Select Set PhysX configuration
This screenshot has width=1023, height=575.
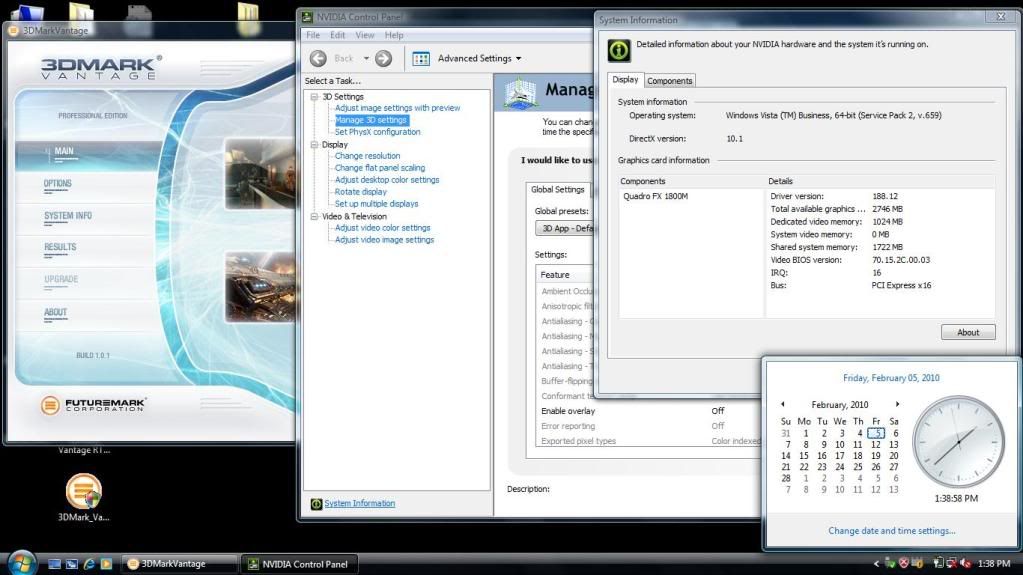coord(377,132)
